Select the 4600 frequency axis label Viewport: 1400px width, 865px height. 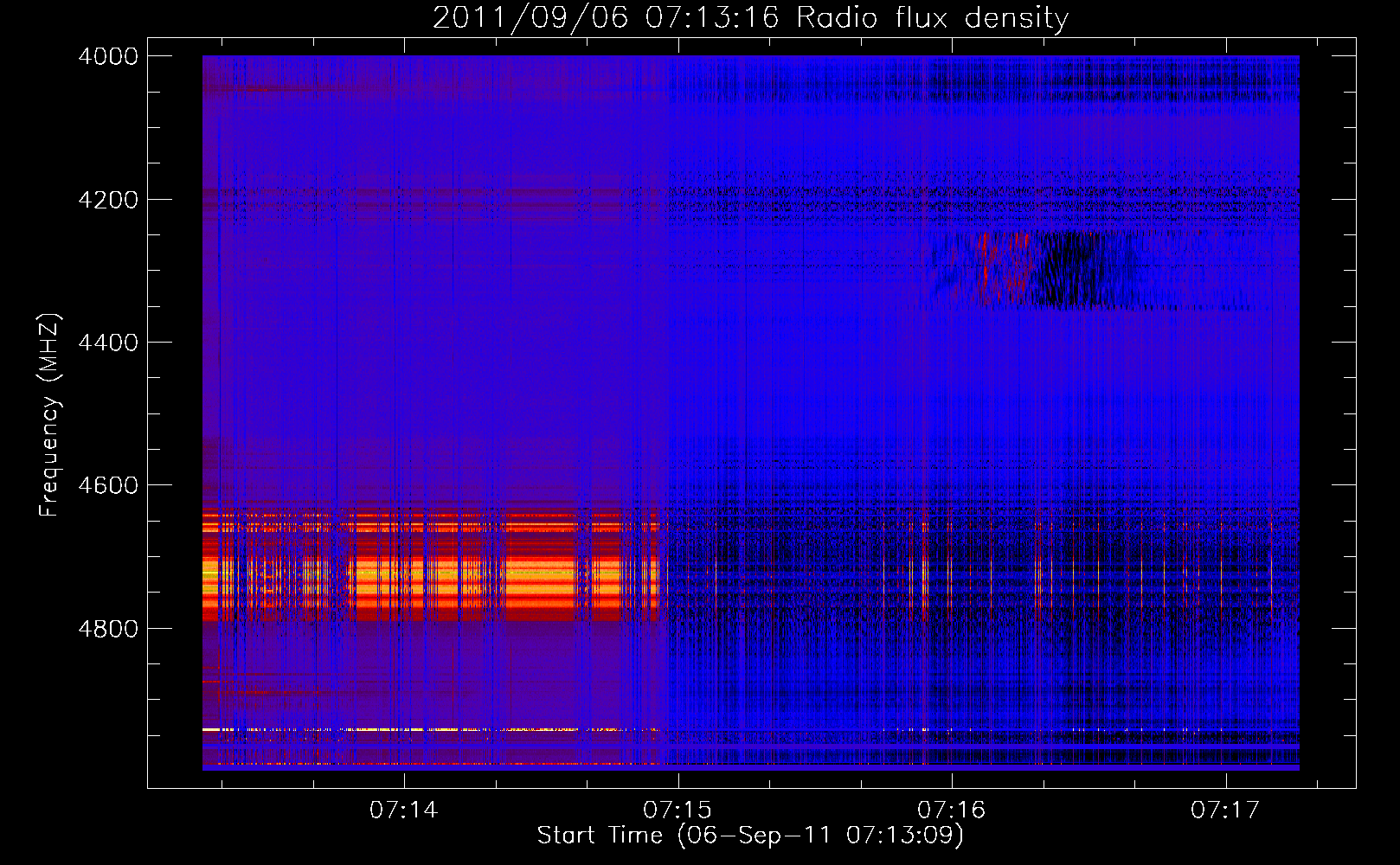coord(108,485)
